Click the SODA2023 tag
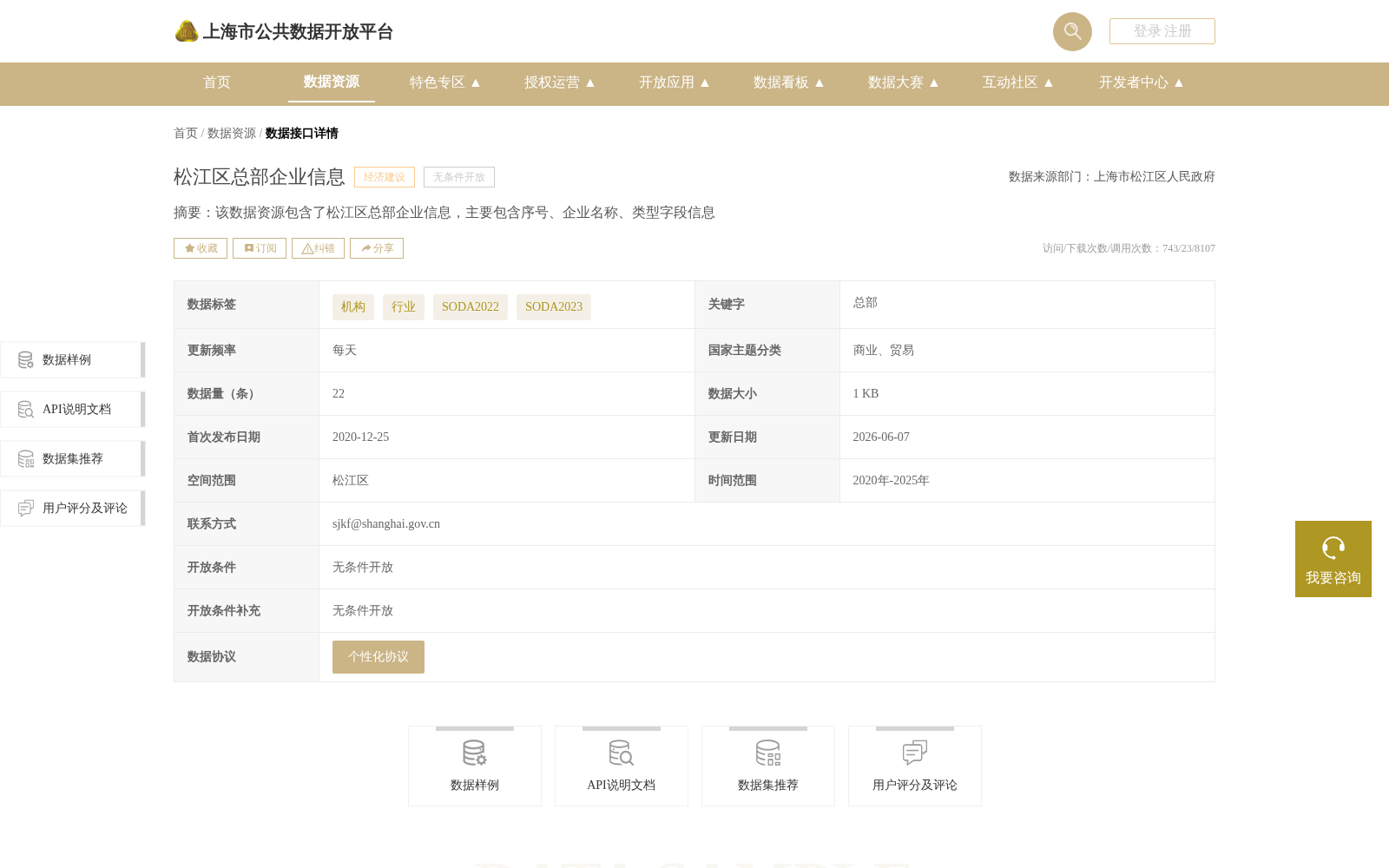The image size is (1389, 868). pyautogui.click(x=554, y=307)
